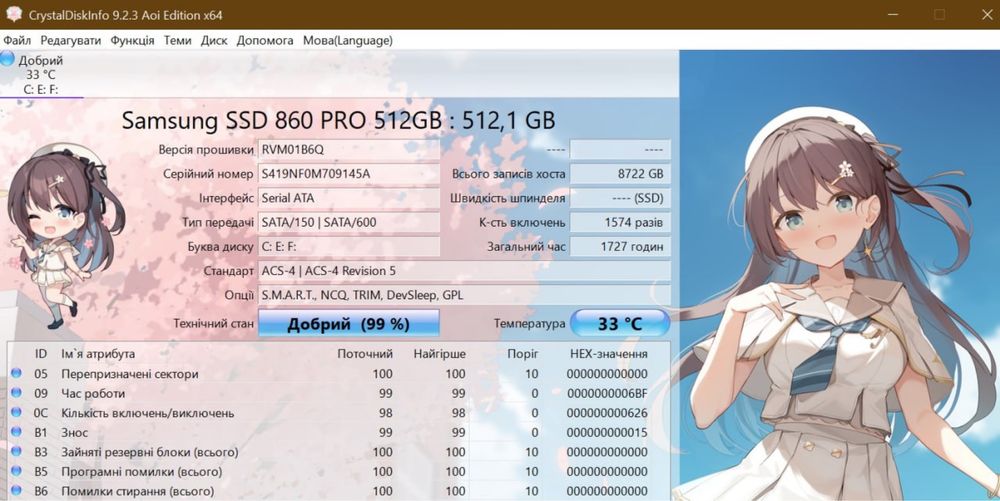Click the spindle speed value ---- (SSD)
The image size is (1000, 501).
pyautogui.click(x=620, y=198)
